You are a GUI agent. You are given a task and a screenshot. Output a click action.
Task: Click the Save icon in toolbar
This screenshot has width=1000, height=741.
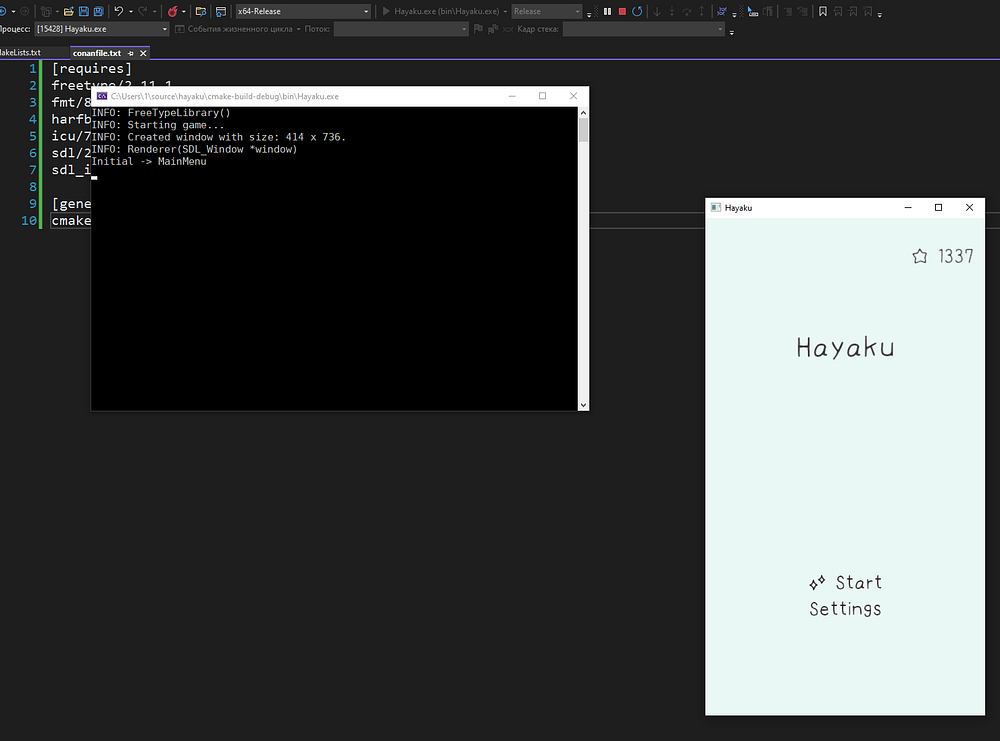(83, 11)
